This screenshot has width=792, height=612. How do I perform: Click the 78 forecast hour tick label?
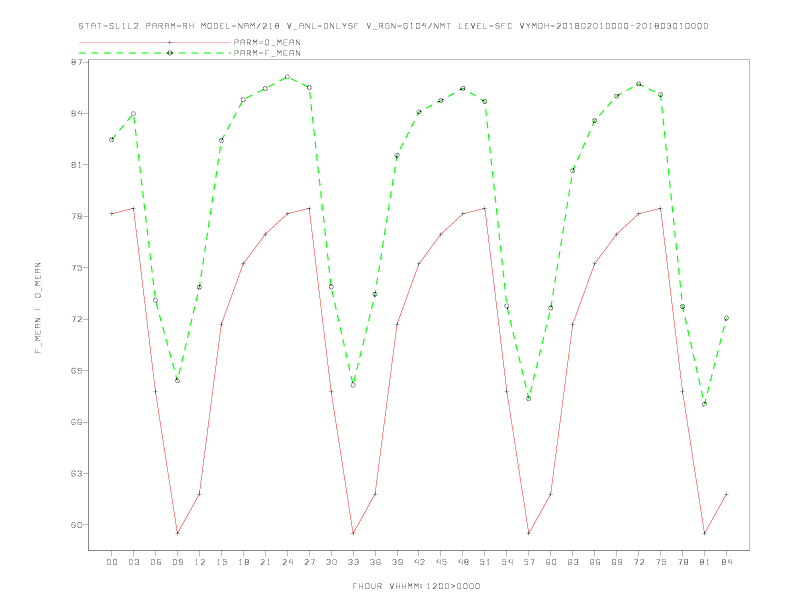click(x=682, y=562)
